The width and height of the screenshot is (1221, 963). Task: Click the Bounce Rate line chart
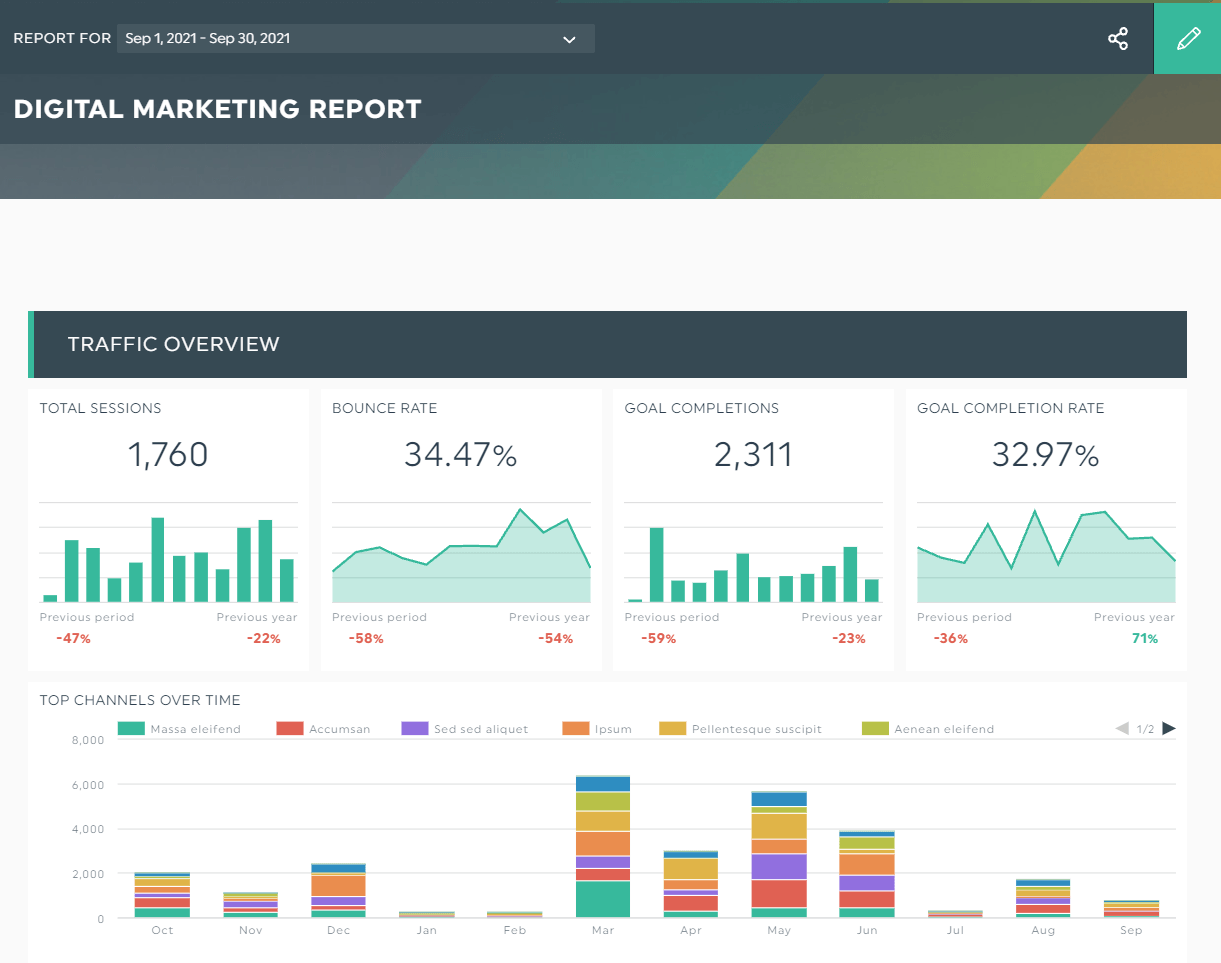[x=461, y=552]
